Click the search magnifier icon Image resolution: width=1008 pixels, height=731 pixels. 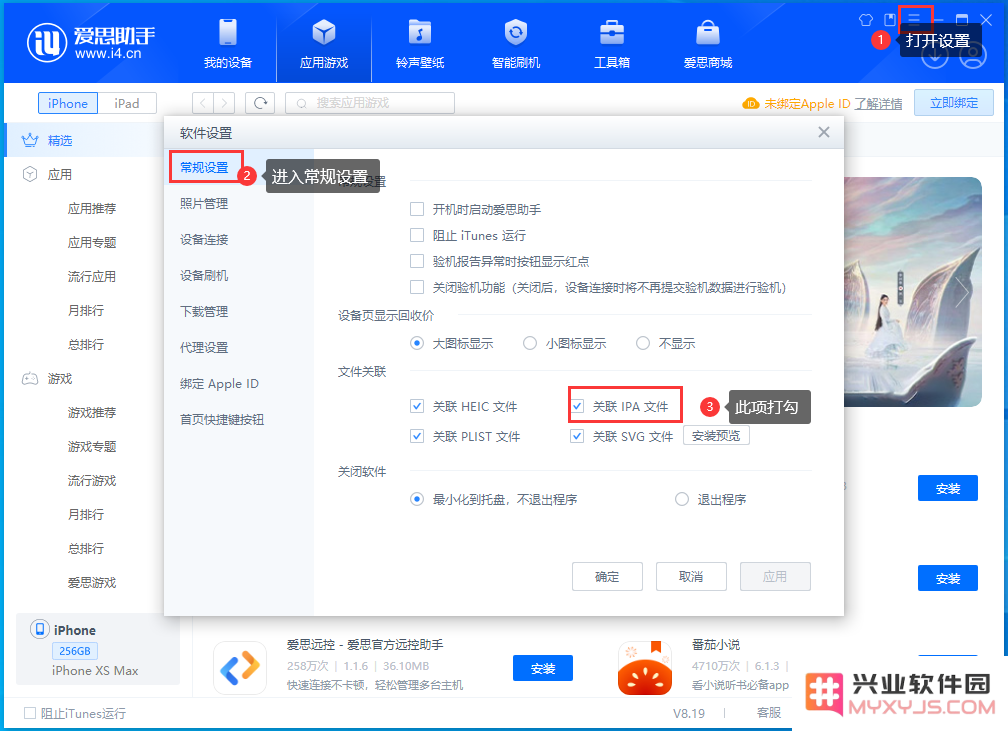[301, 104]
